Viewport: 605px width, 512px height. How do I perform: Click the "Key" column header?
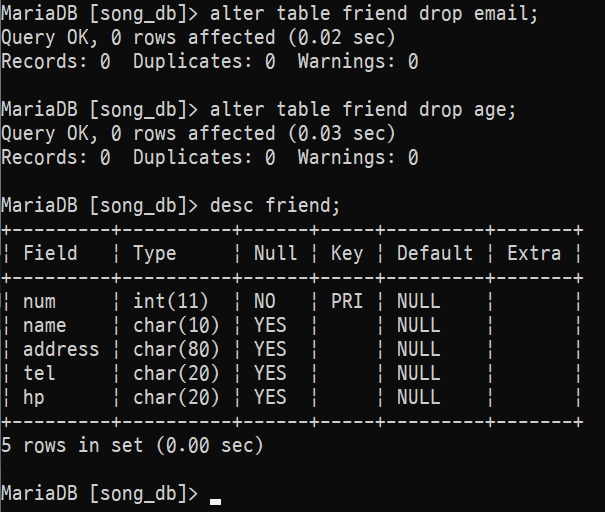point(347,253)
